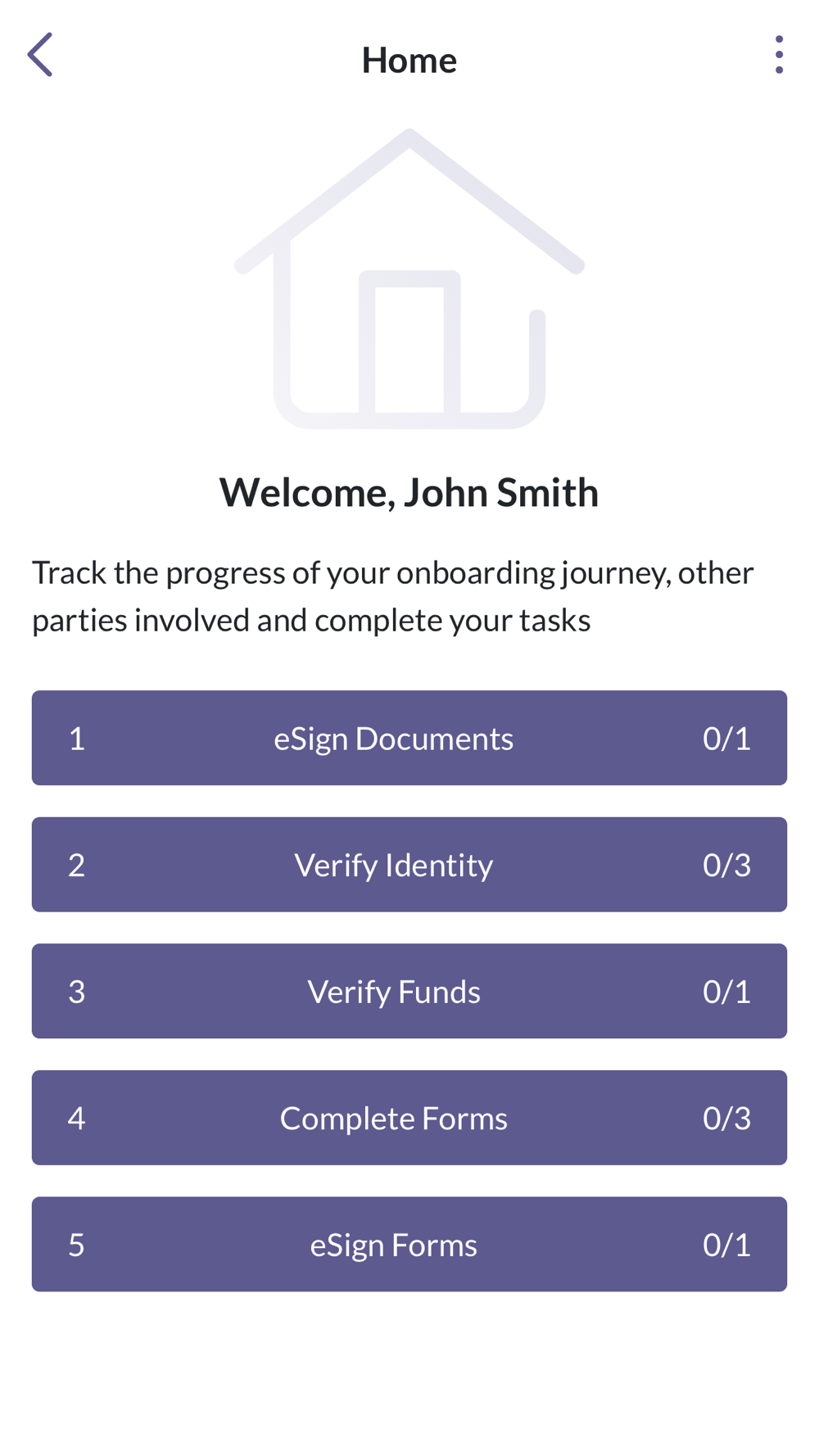
Task: Select the Verify Funds step
Action: [x=393, y=992]
